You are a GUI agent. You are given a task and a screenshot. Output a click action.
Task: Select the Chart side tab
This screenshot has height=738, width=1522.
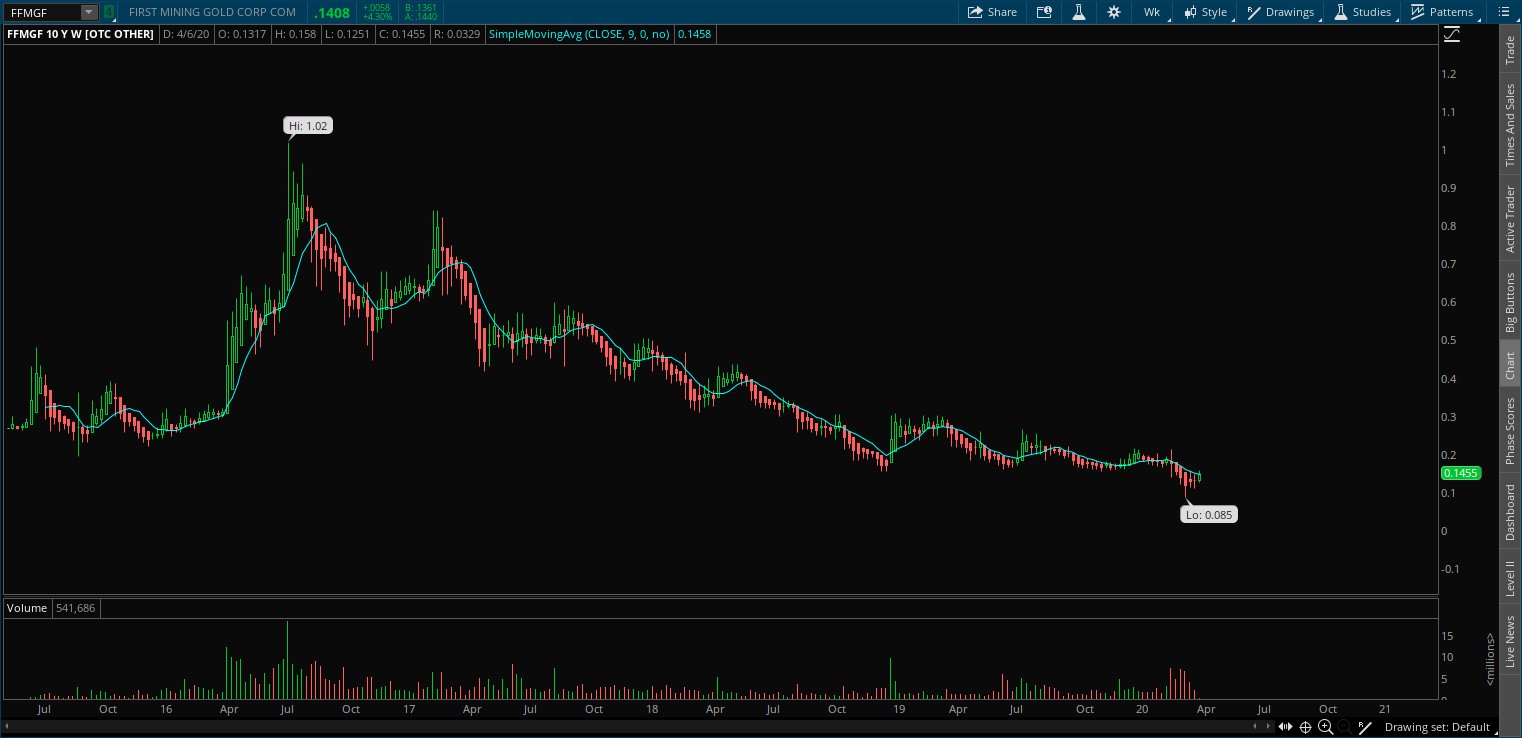(x=1510, y=365)
